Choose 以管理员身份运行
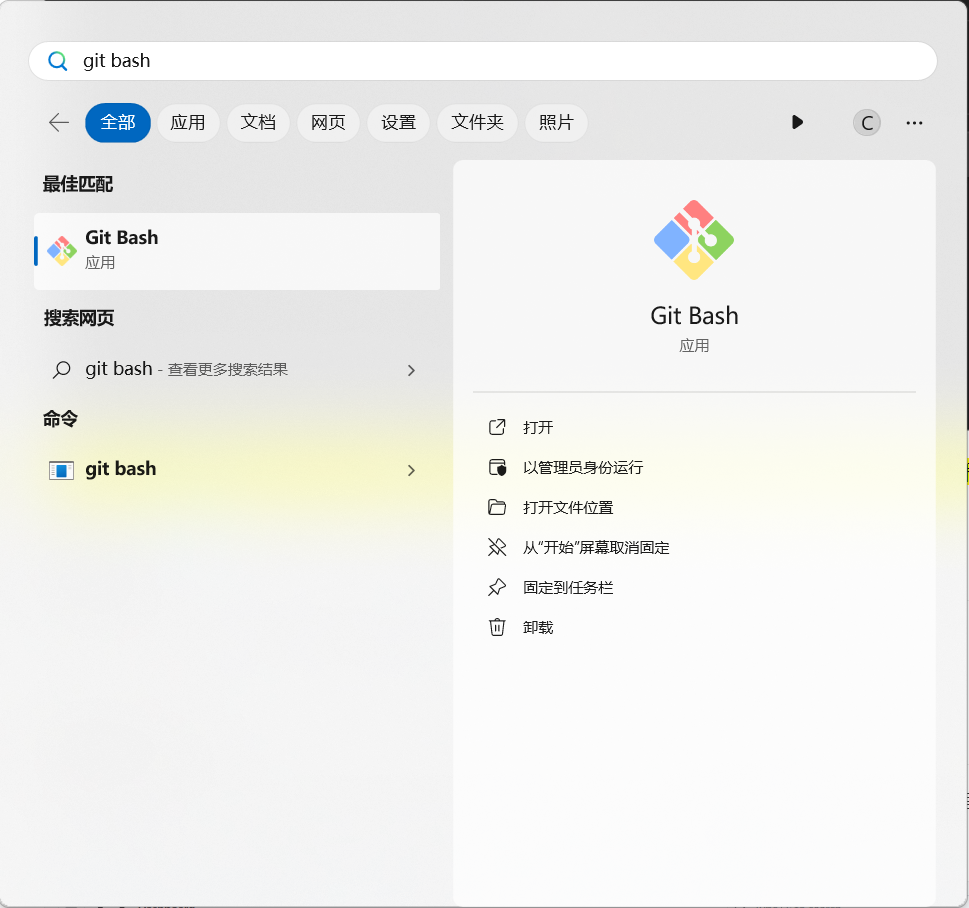The image size is (969, 908). pos(583,467)
